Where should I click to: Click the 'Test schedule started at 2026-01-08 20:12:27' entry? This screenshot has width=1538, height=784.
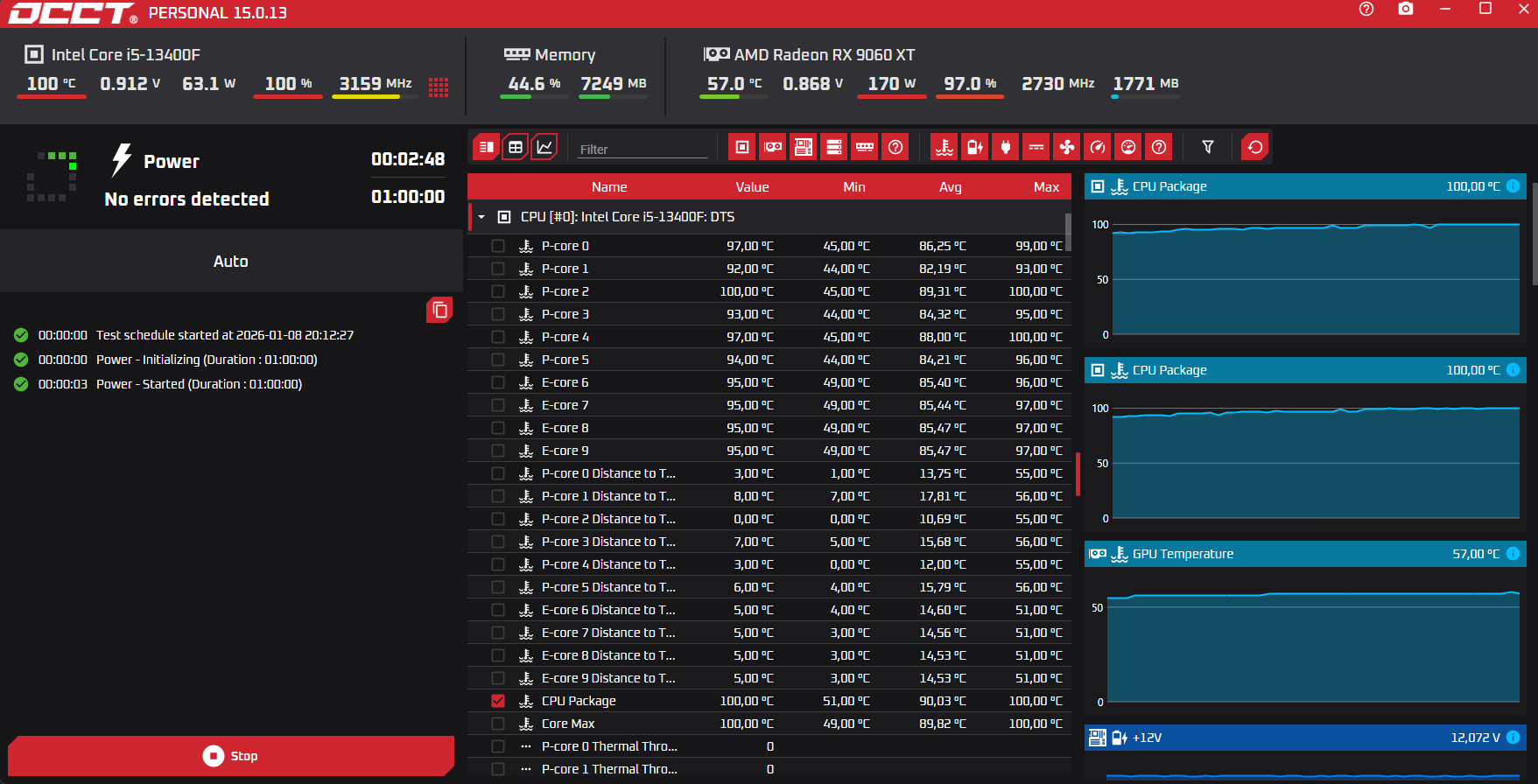225,335
